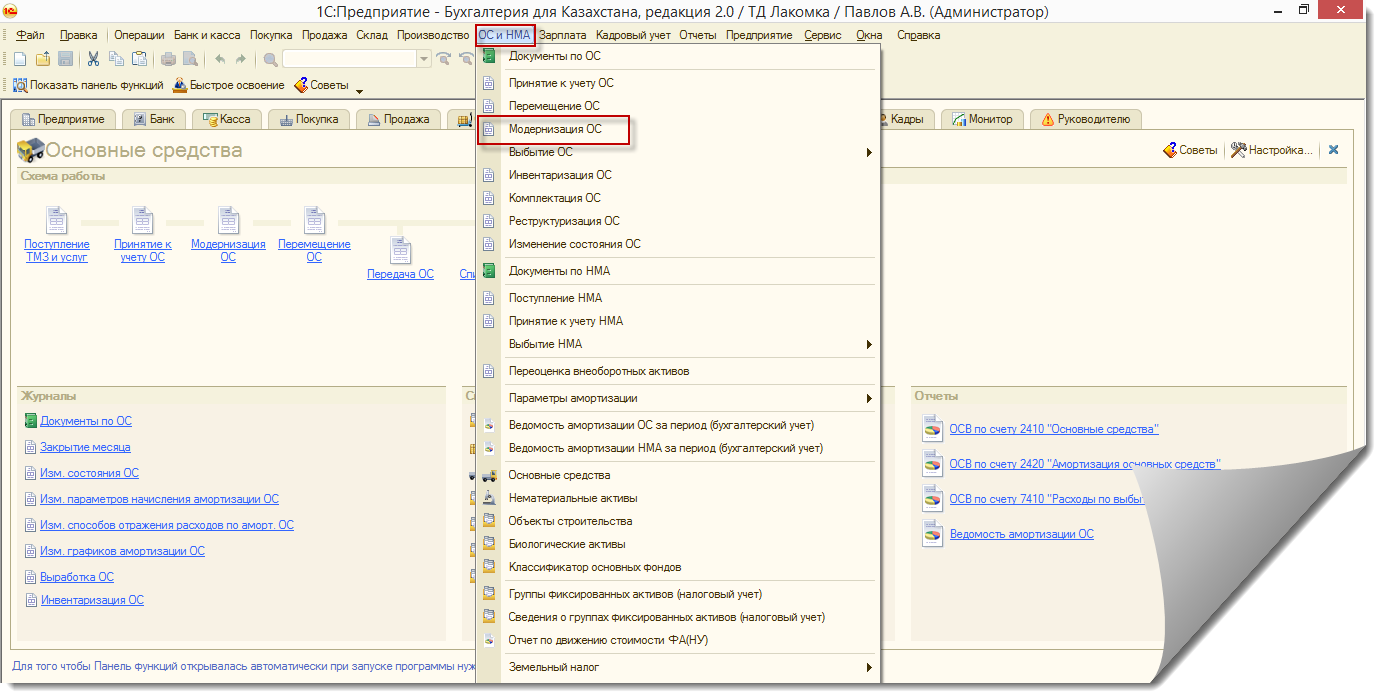Image resolution: width=1381 pixels, height=698 pixels.
Task: Open the Правка menu
Action: 79,35
